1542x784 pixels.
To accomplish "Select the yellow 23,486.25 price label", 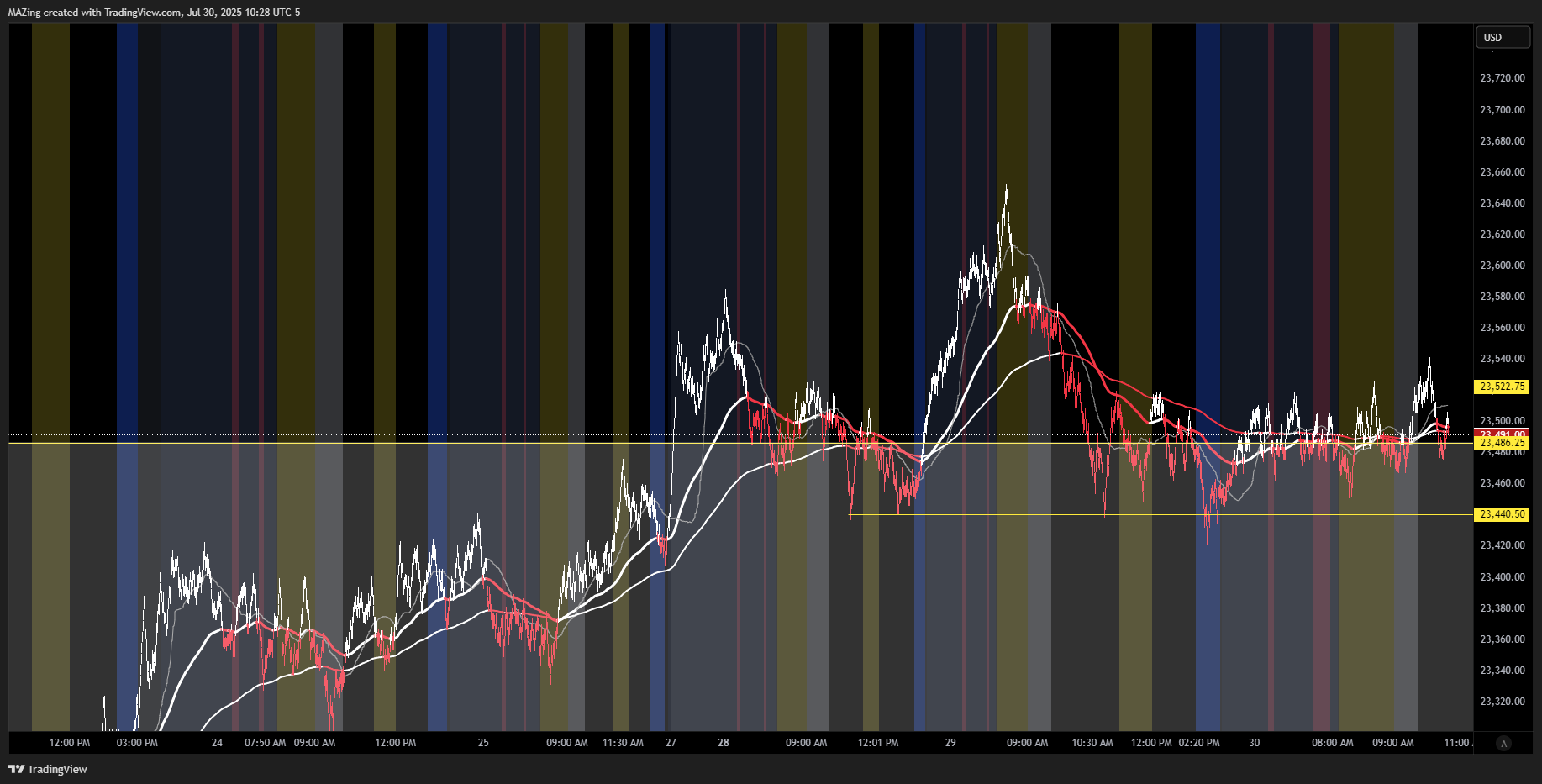I will click(x=1502, y=443).
